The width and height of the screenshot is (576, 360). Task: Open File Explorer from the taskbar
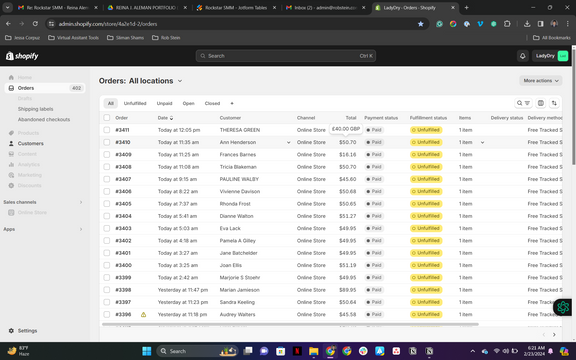pyautogui.click(x=313, y=351)
